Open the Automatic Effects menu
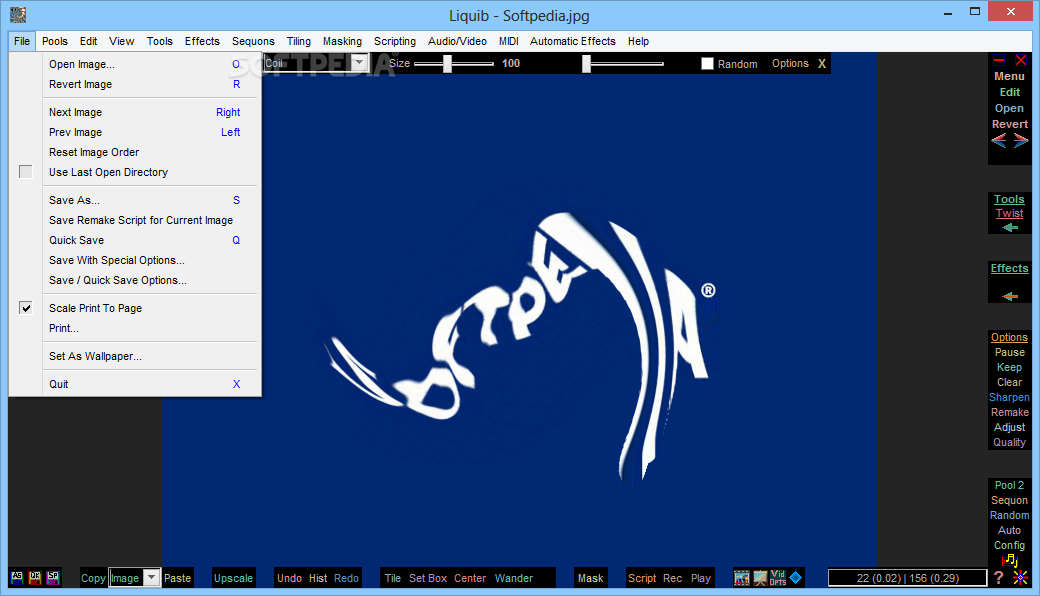Screen dimensions: 1040x596 (x=572, y=41)
